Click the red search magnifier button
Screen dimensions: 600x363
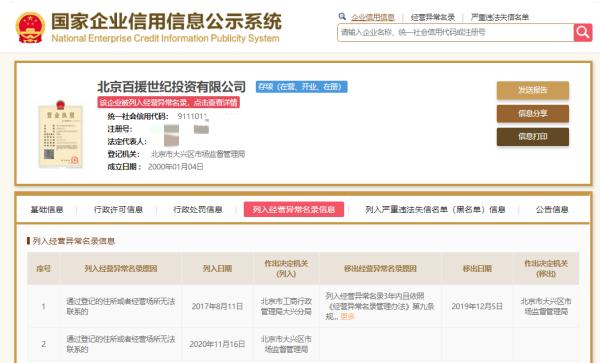[x=583, y=33]
